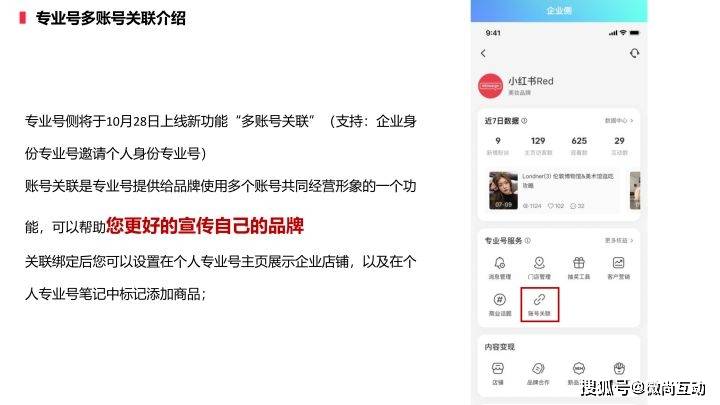Click info icon beside 近7日数据
Viewport: 720px width, 405px height.
524,121
